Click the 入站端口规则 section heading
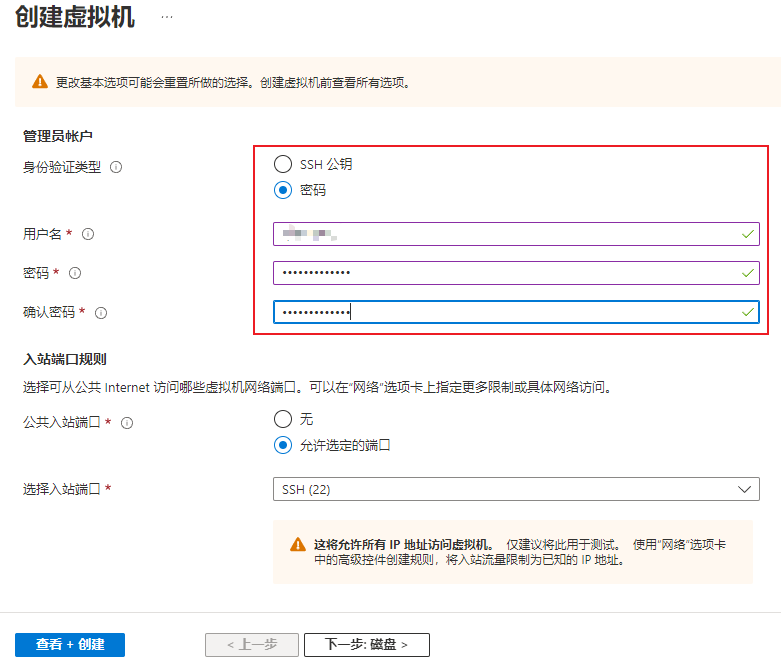This screenshot has height=667, width=781. tap(65, 359)
